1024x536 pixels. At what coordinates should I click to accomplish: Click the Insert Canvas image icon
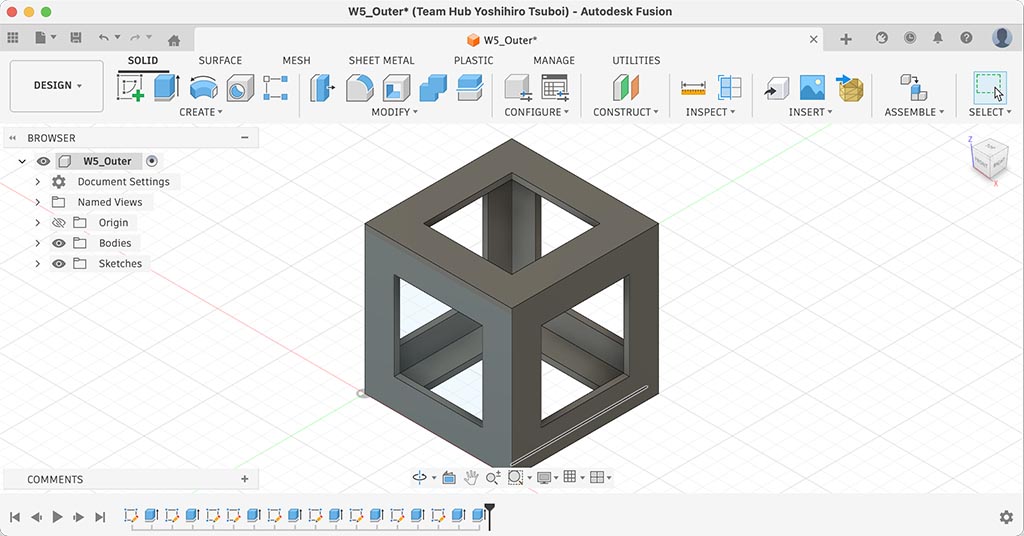click(812, 87)
